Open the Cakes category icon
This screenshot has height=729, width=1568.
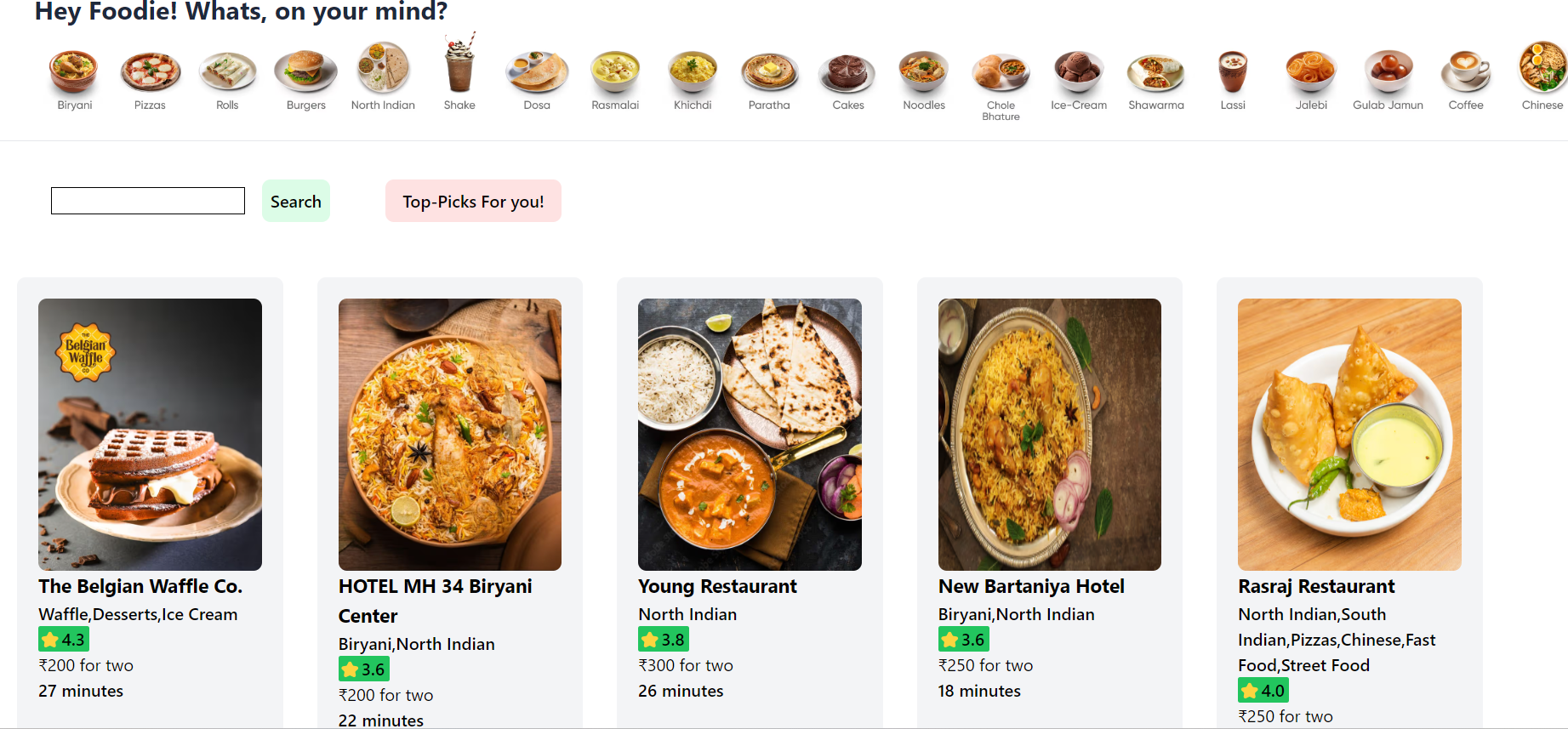(x=847, y=73)
